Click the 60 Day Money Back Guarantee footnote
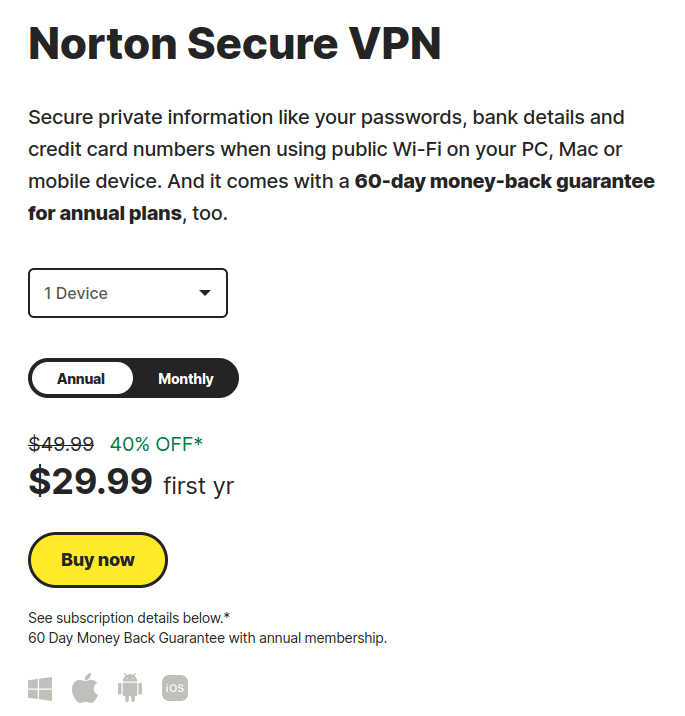 (x=208, y=638)
